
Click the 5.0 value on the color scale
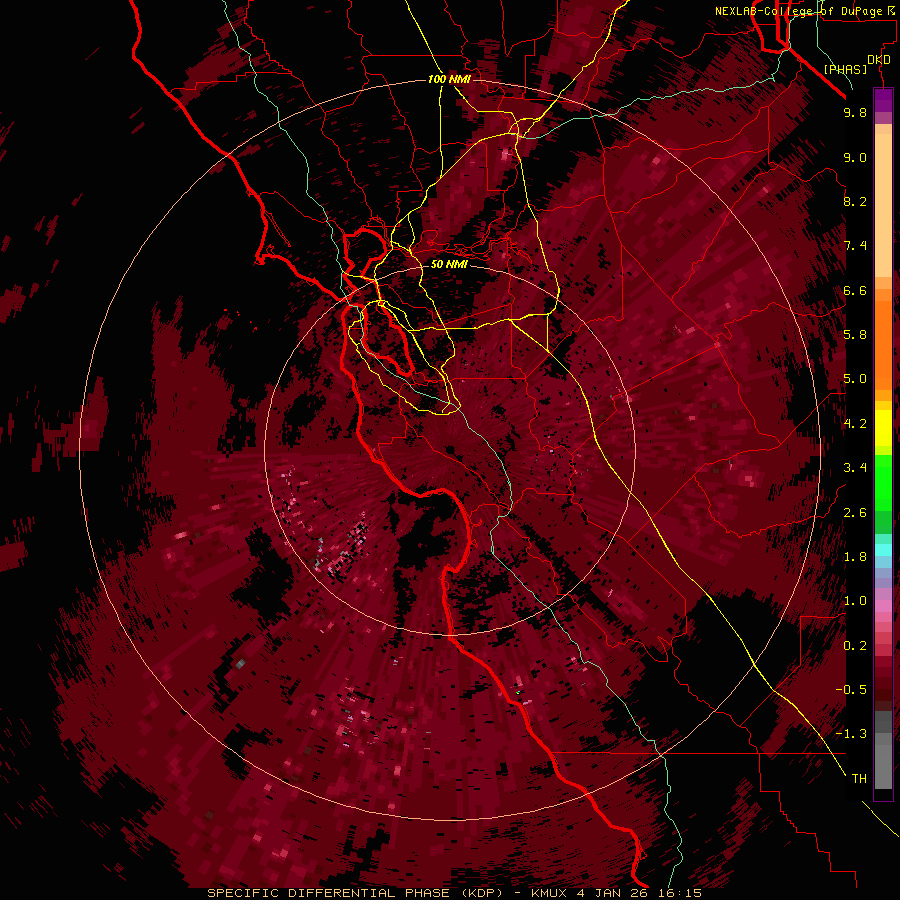[x=855, y=379]
